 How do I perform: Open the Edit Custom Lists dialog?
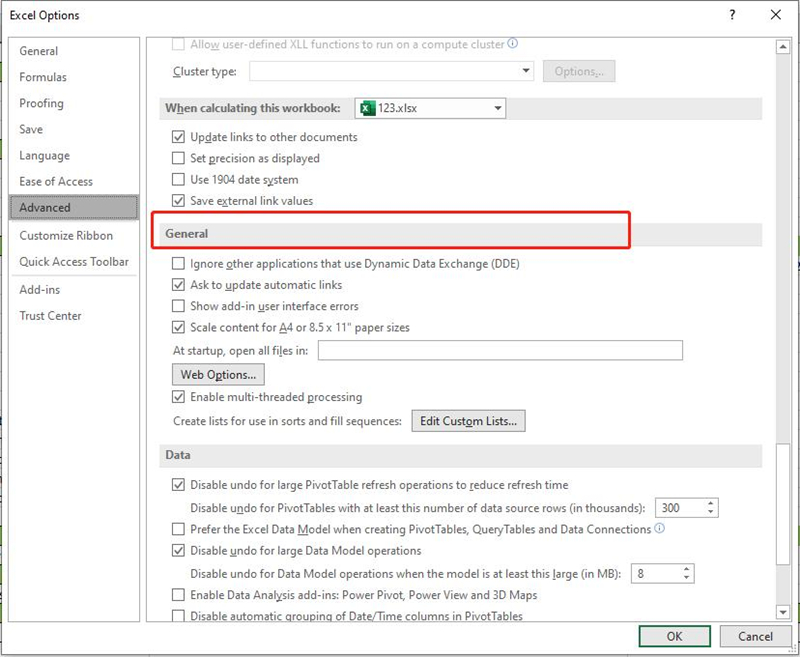point(469,421)
